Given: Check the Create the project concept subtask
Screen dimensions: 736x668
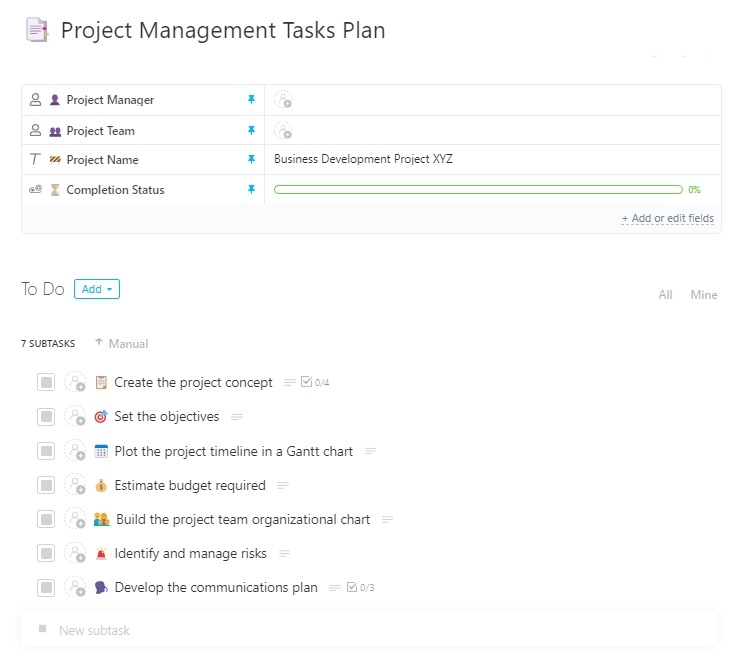Looking at the screenshot, I should [x=46, y=383].
